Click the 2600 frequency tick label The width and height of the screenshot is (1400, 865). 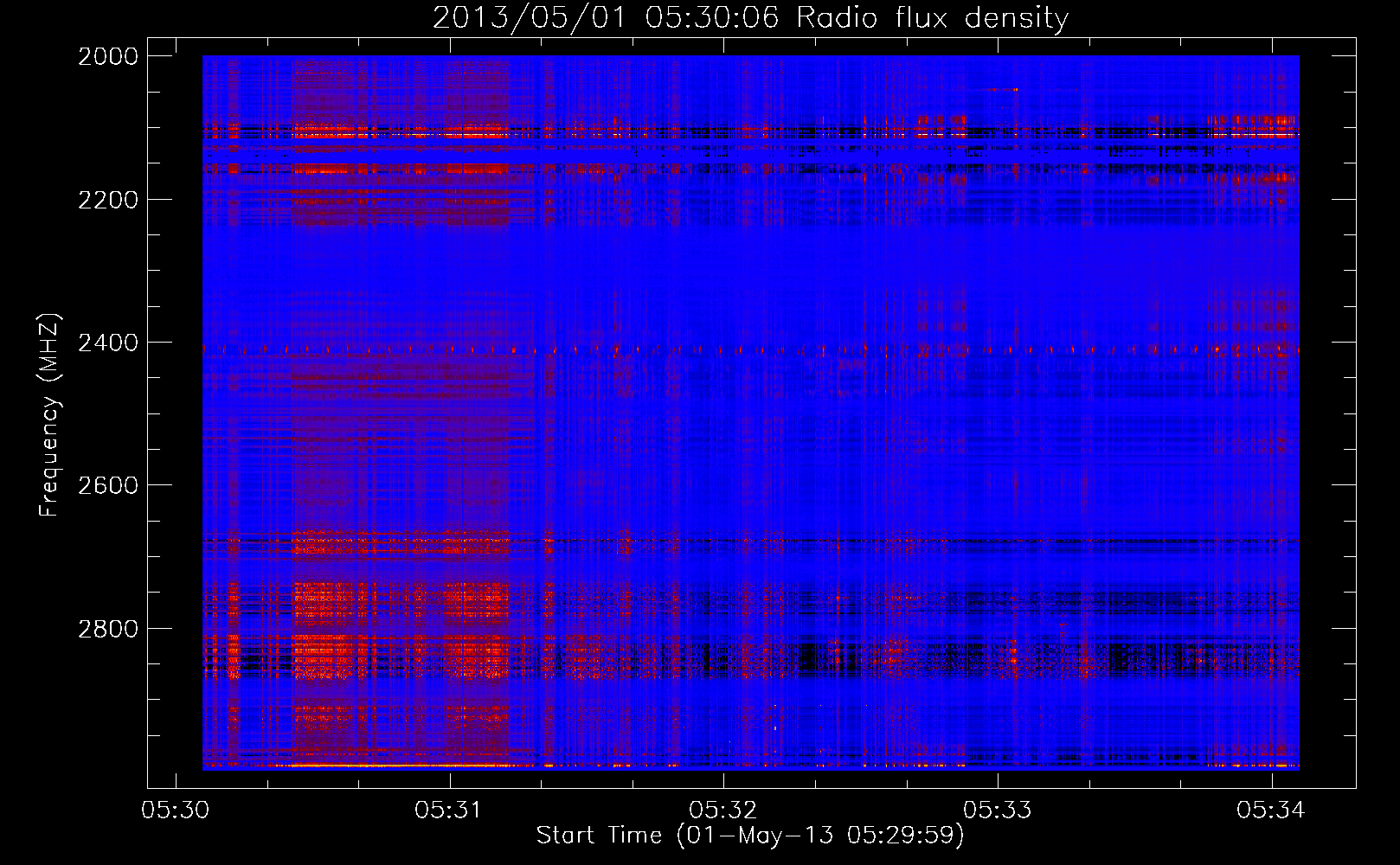[108, 485]
